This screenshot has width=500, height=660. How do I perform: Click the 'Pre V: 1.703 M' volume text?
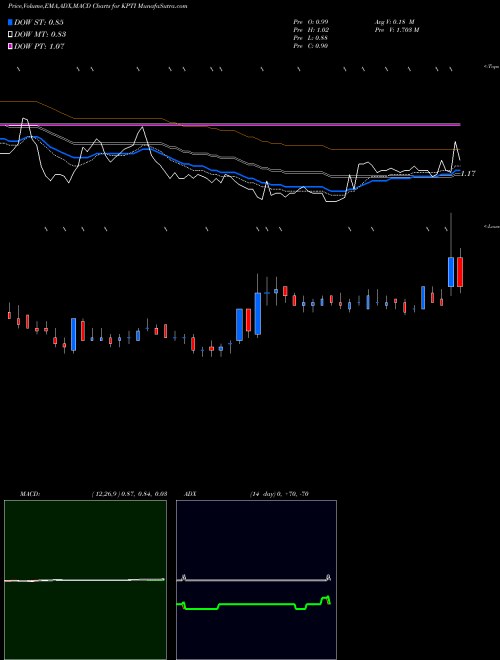[x=397, y=30]
